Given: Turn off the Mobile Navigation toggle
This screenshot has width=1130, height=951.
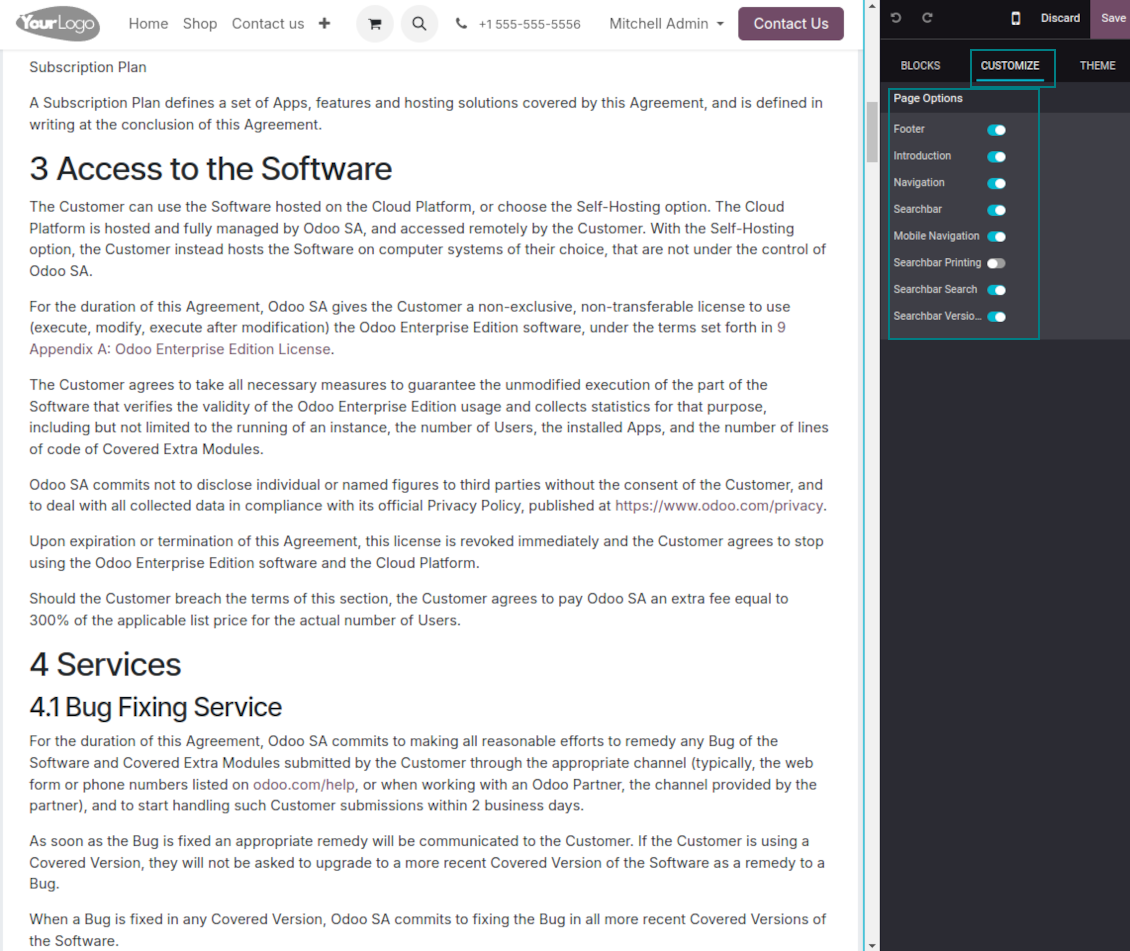Looking at the screenshot, I should [x=996, y=237].
